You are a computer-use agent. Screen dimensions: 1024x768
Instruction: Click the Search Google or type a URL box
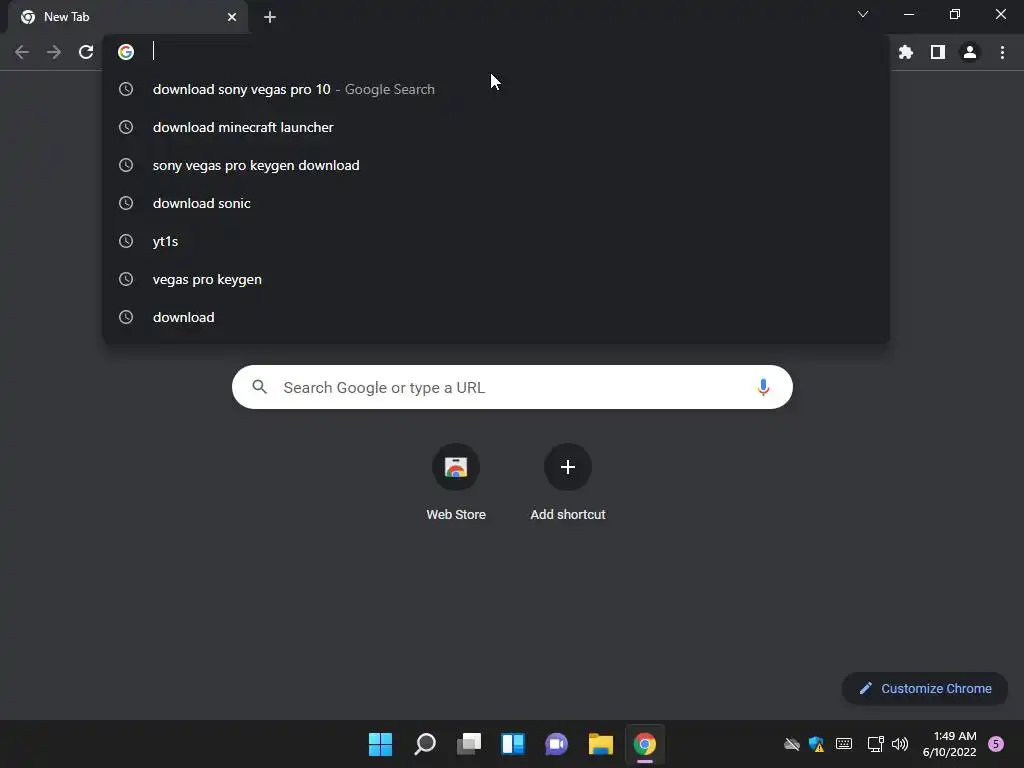[512, 387]
